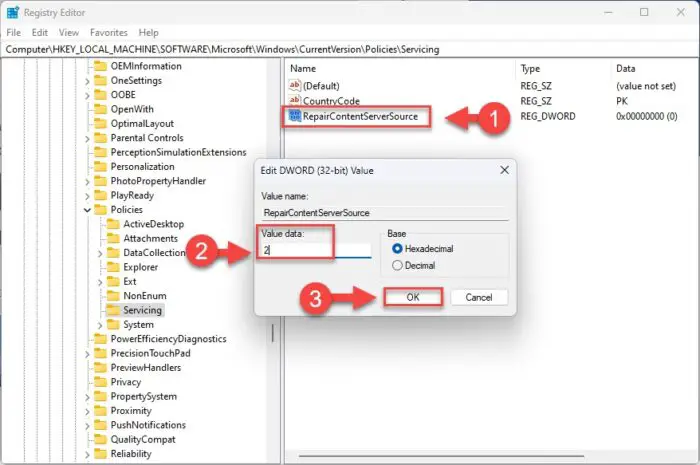Click the registry path address bar
Screen dimensions: 700x465
pyautogui.click(x=350, y=50)
